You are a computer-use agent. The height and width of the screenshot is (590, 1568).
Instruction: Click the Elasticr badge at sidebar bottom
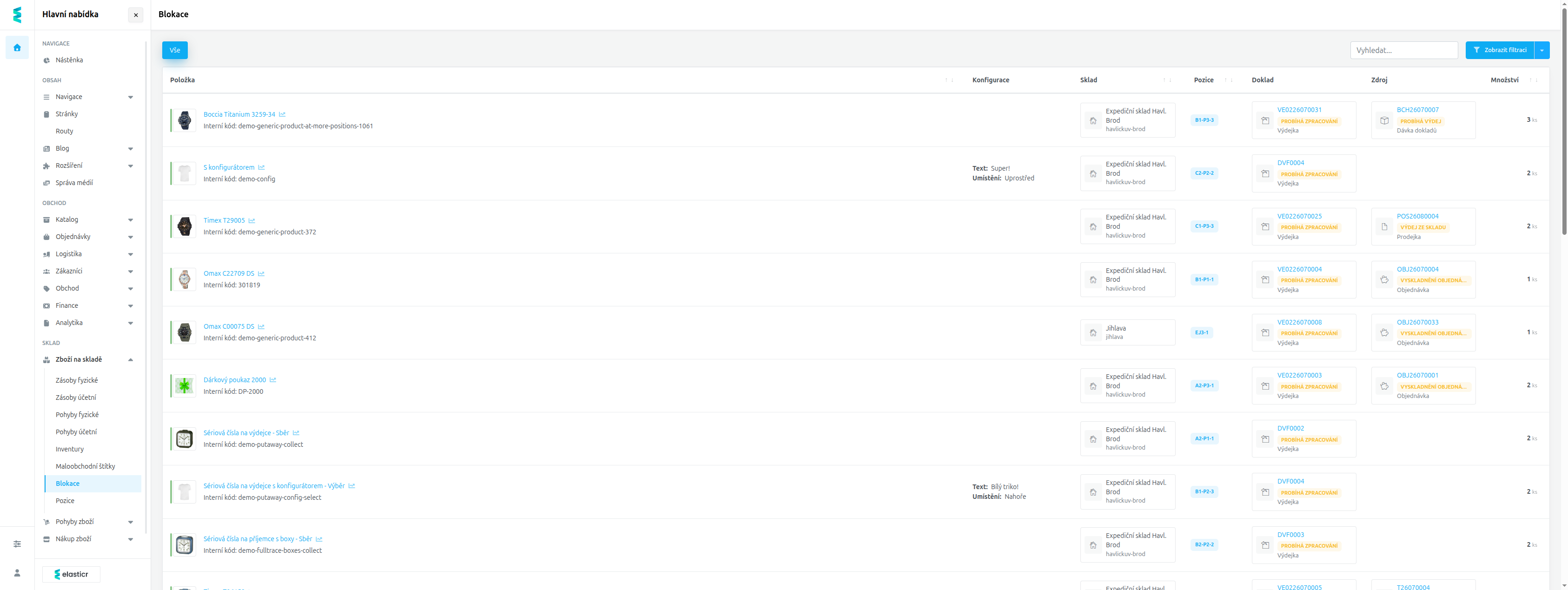coord(71,574)
